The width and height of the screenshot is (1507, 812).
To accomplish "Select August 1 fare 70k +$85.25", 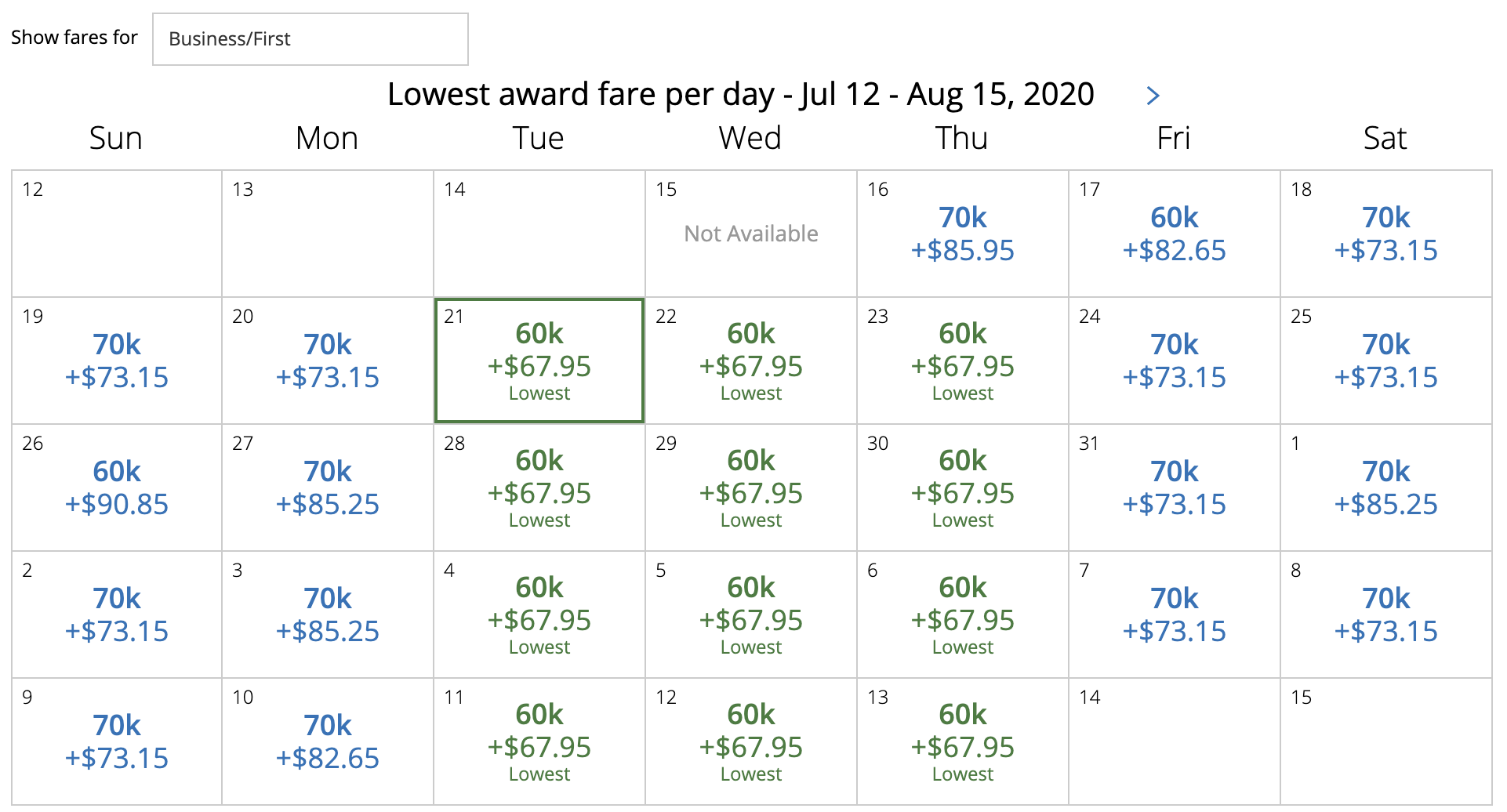I will point(1386,488).
